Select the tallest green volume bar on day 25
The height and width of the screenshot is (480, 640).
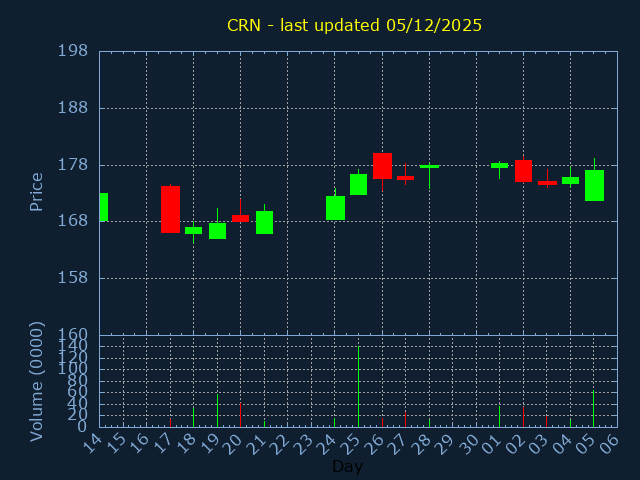click(x=358, y=387)
